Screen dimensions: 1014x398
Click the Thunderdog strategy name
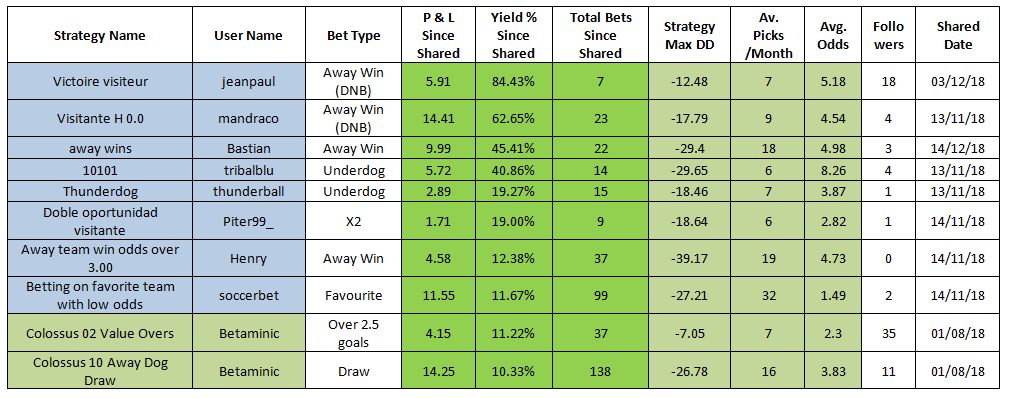(100, 192)
